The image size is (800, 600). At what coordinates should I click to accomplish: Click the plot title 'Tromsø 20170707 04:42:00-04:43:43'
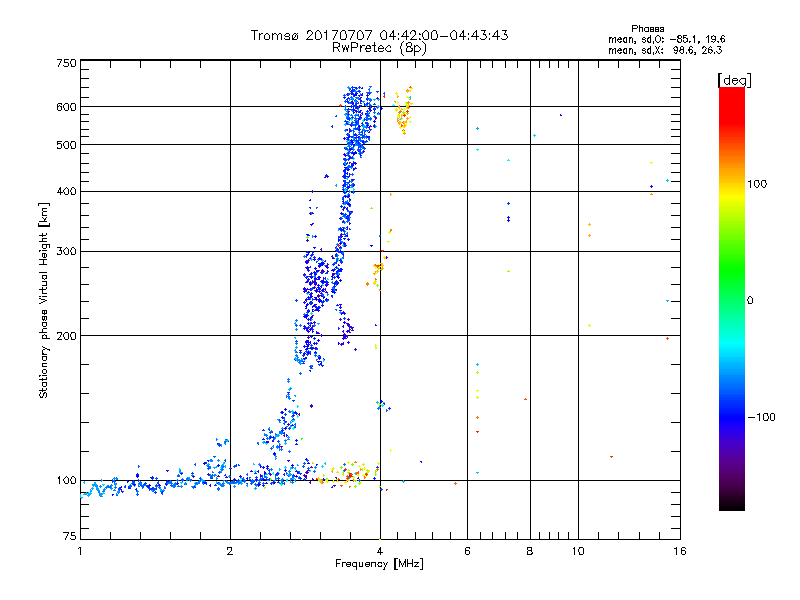point(379,35)
